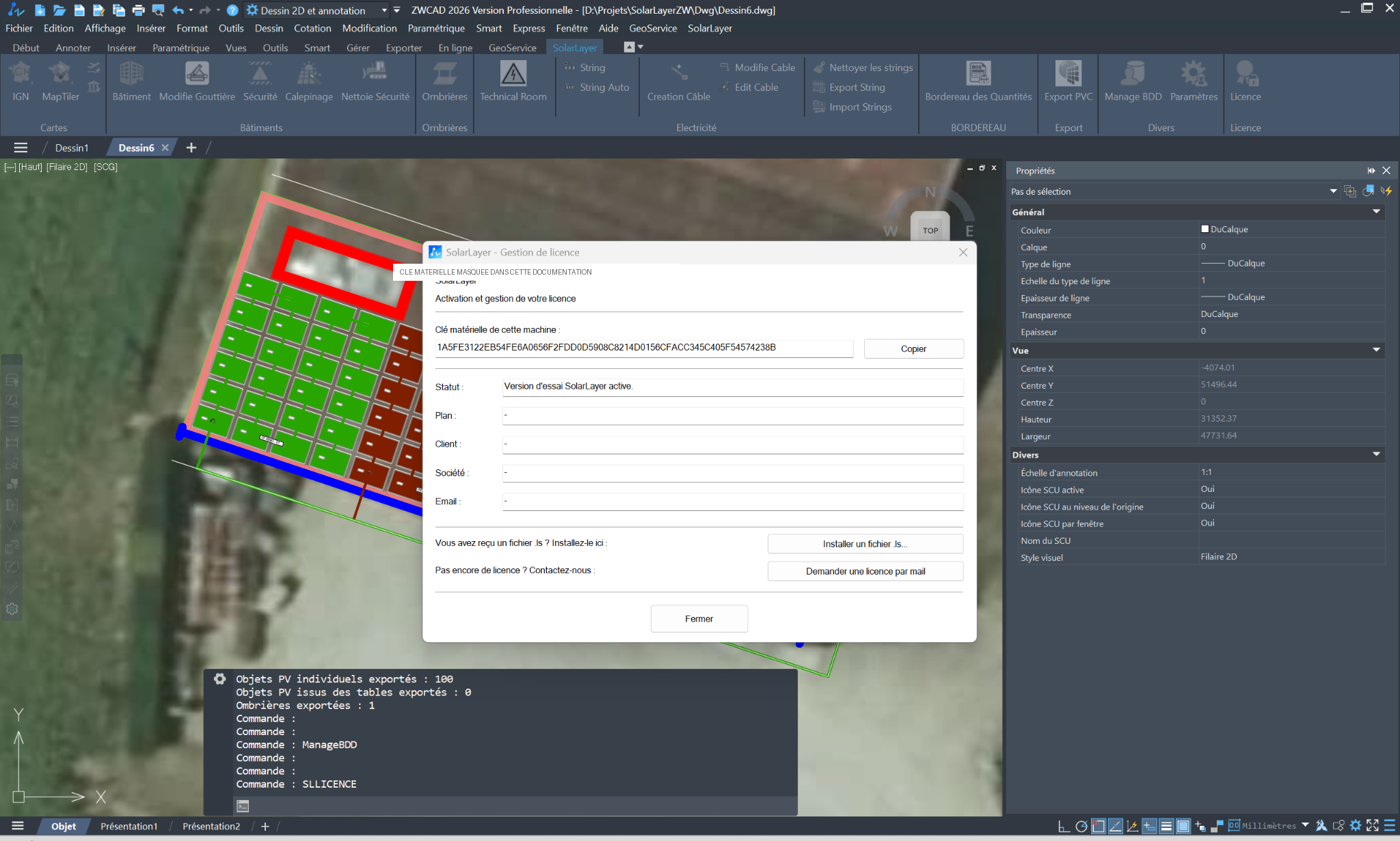Open the Cotation menu
This screenshot has width=1400, height=841.
point(313,28)
